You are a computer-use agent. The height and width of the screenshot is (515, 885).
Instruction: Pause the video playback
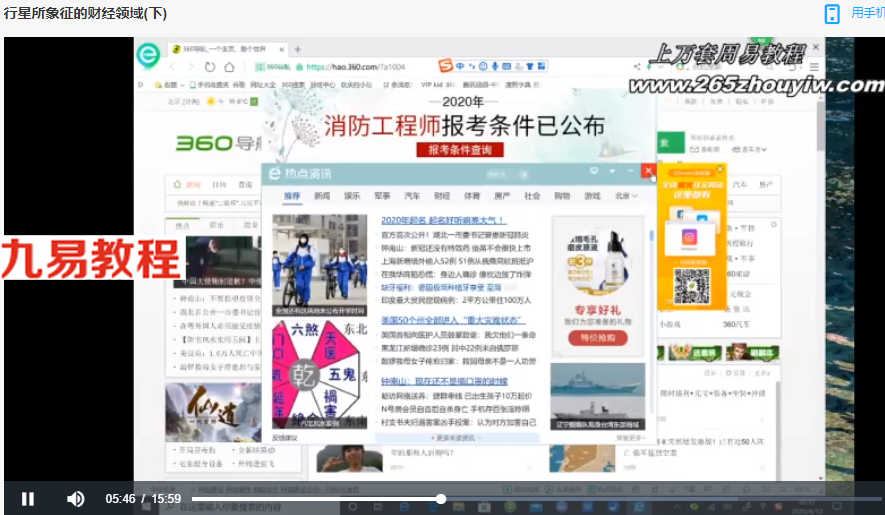point(28,499)
